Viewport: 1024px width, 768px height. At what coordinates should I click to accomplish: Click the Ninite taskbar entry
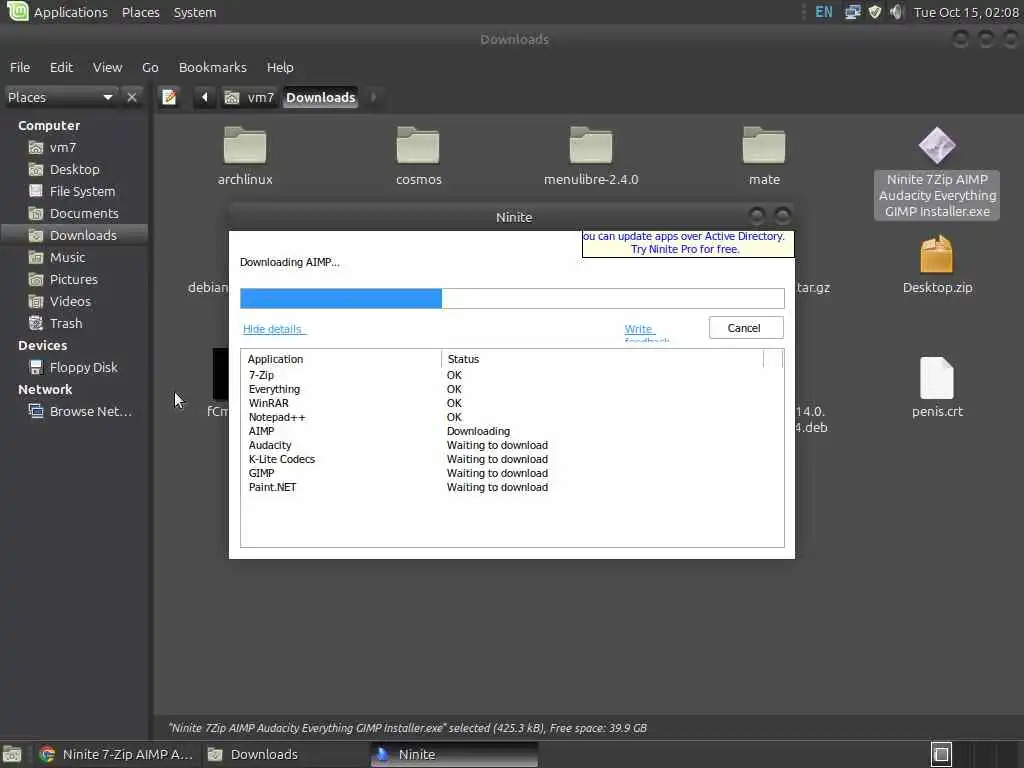(x=455, y=754)
